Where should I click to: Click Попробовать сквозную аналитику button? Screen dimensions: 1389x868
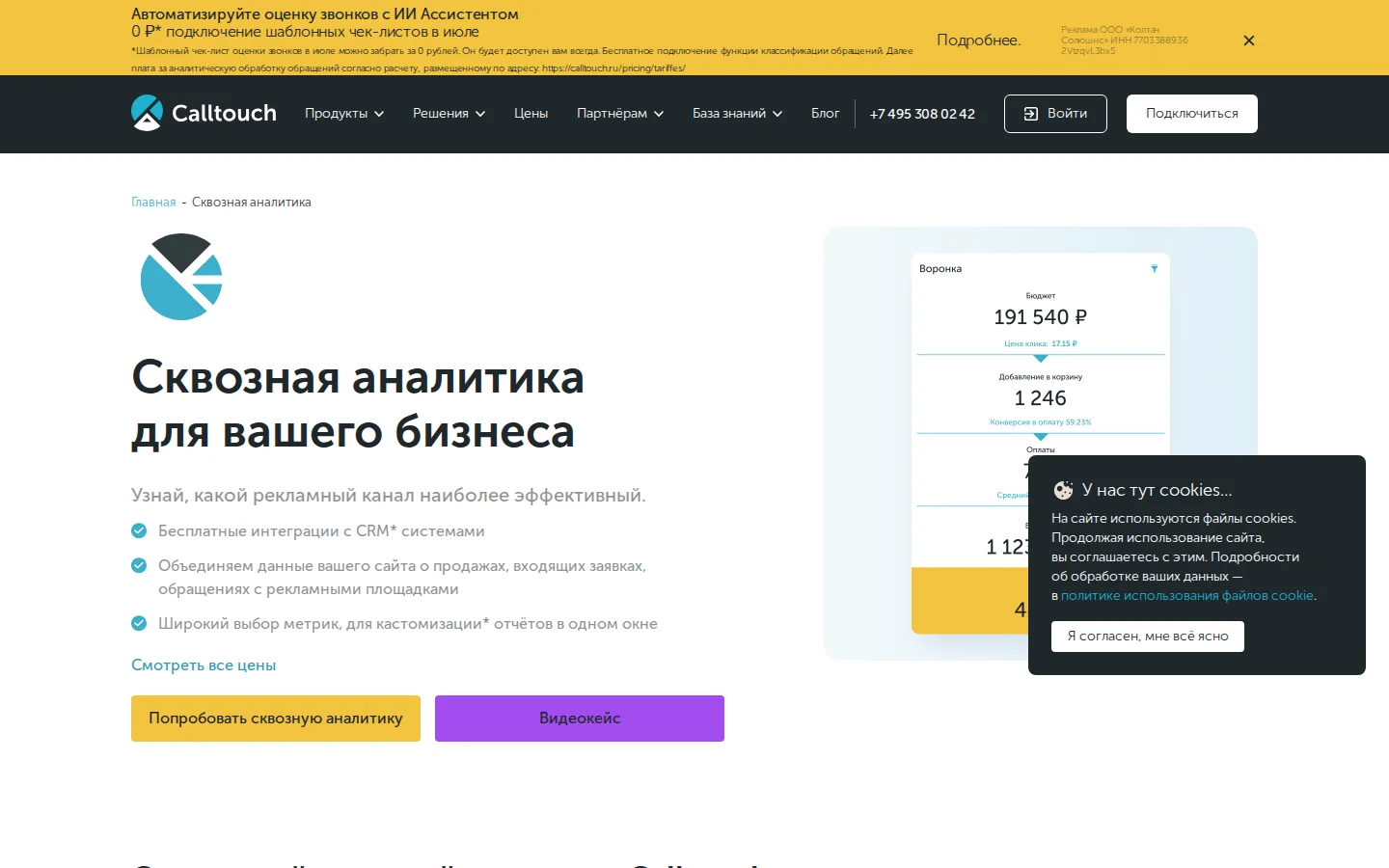[276, 719]
